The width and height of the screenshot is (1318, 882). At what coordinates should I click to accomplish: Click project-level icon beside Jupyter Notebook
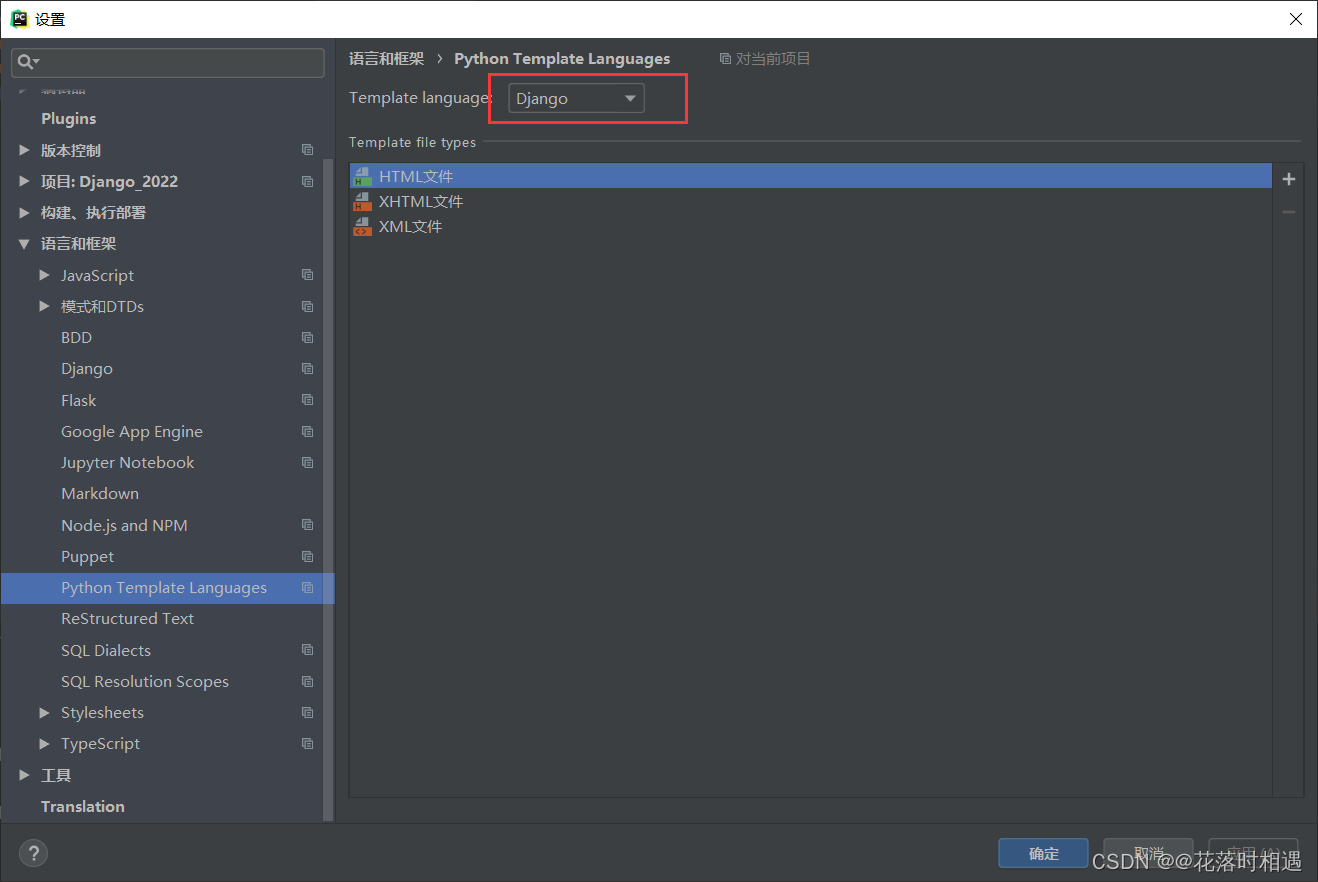click(307, 462)
